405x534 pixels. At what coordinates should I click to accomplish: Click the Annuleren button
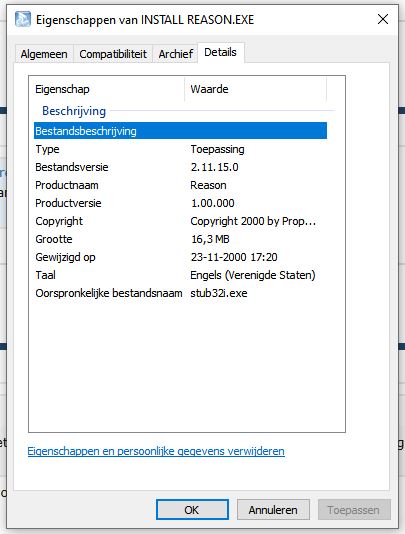click(x=273, y=509)
